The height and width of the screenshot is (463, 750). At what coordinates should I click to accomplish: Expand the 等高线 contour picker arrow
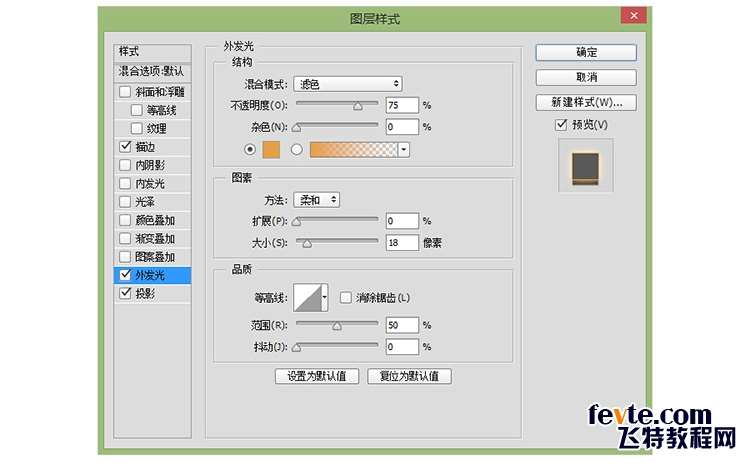coord(325,297)
